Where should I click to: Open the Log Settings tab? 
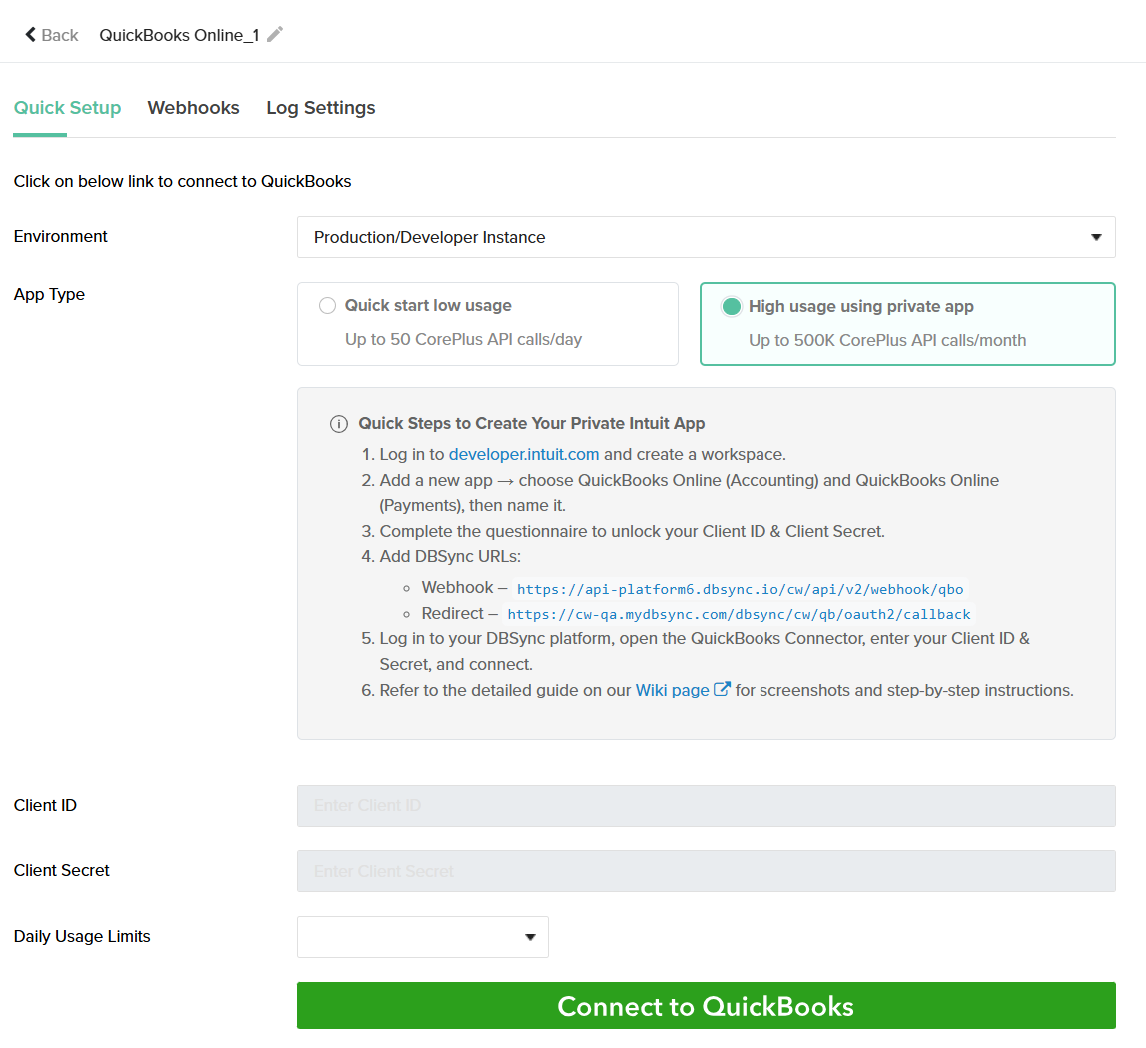(x=320, y=108)
